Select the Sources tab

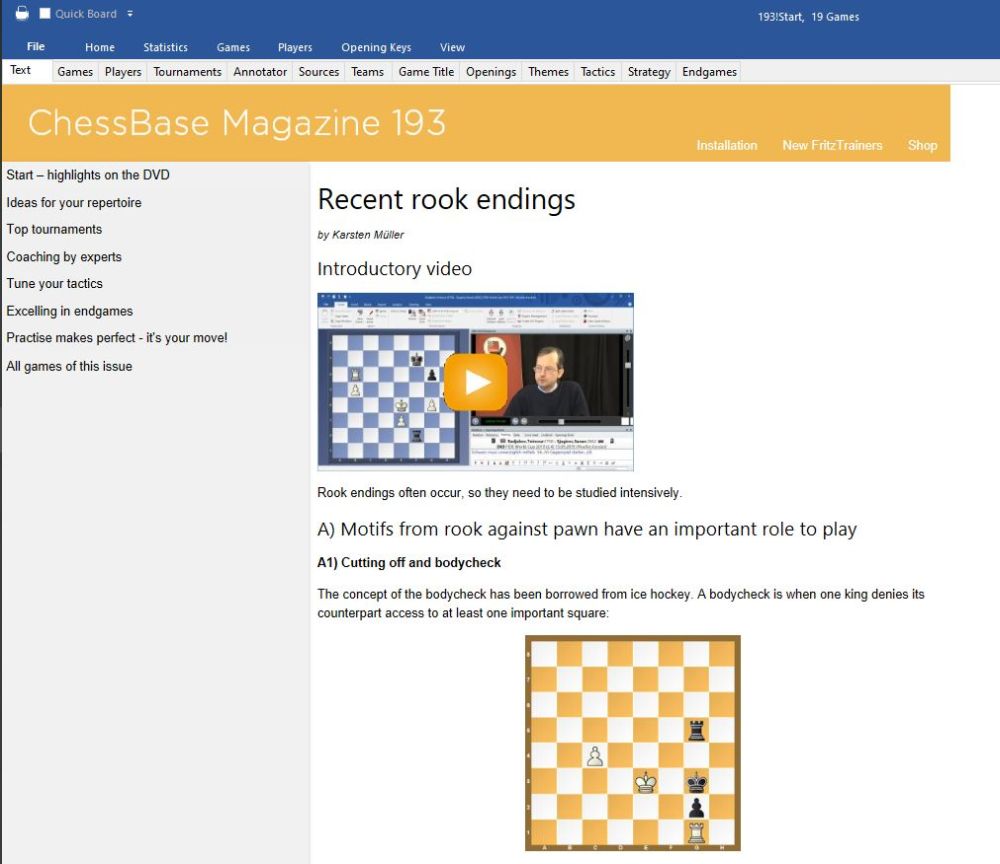[318, 71]
